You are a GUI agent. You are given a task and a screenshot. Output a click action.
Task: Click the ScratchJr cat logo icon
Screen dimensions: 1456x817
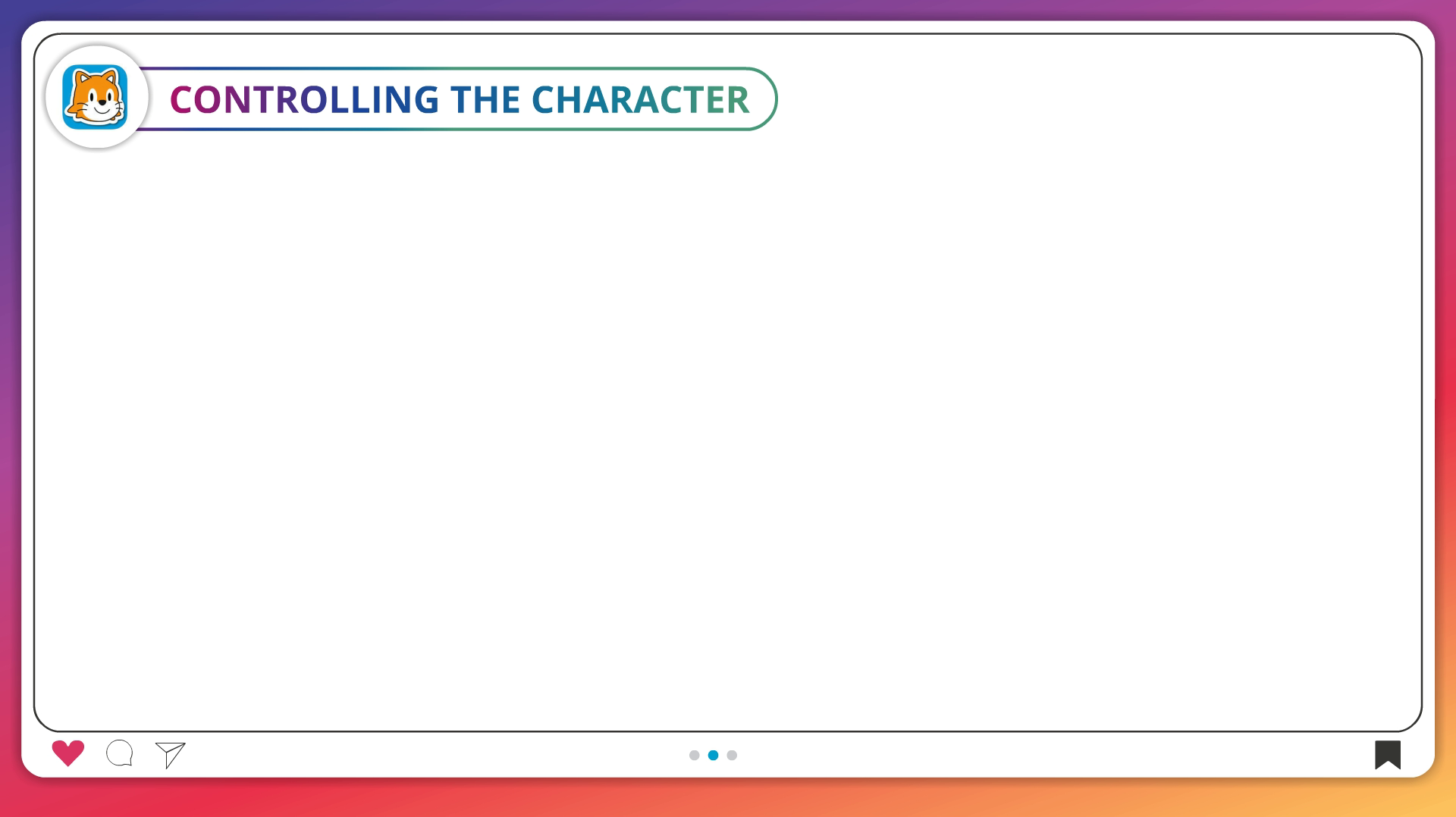point(96,97)
